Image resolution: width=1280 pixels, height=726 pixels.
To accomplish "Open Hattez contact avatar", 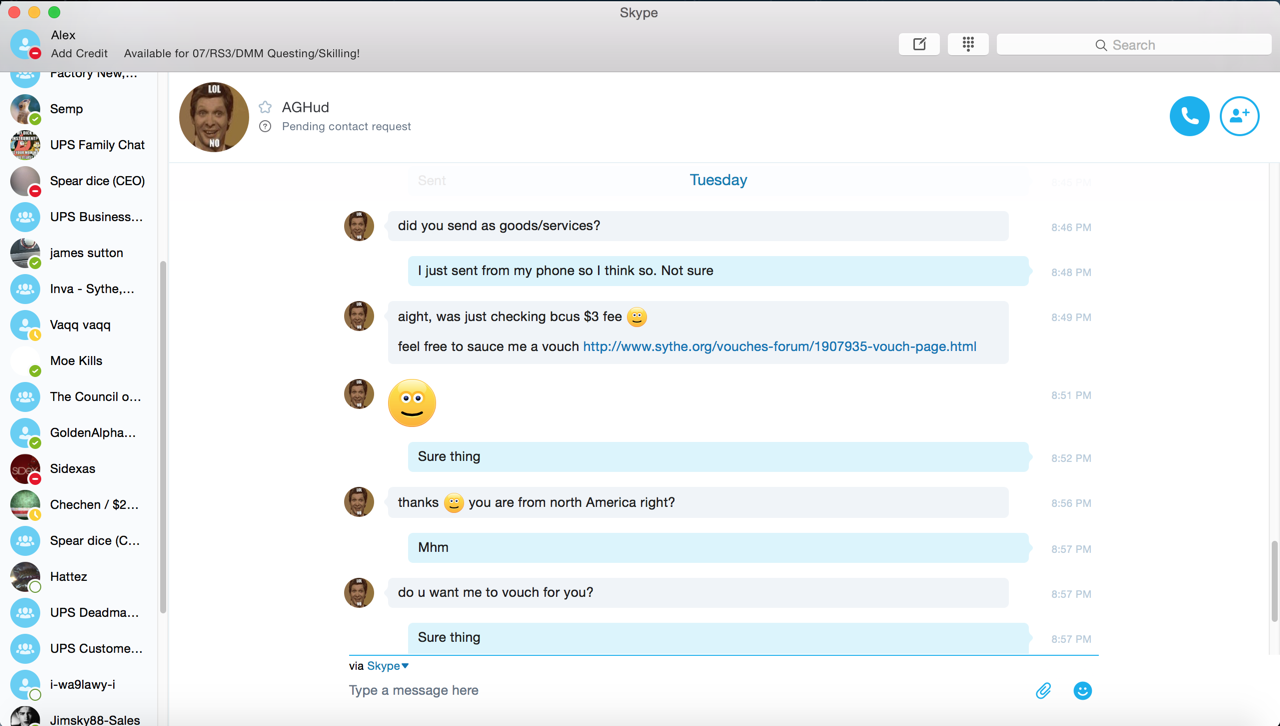I will coord(25,577).
